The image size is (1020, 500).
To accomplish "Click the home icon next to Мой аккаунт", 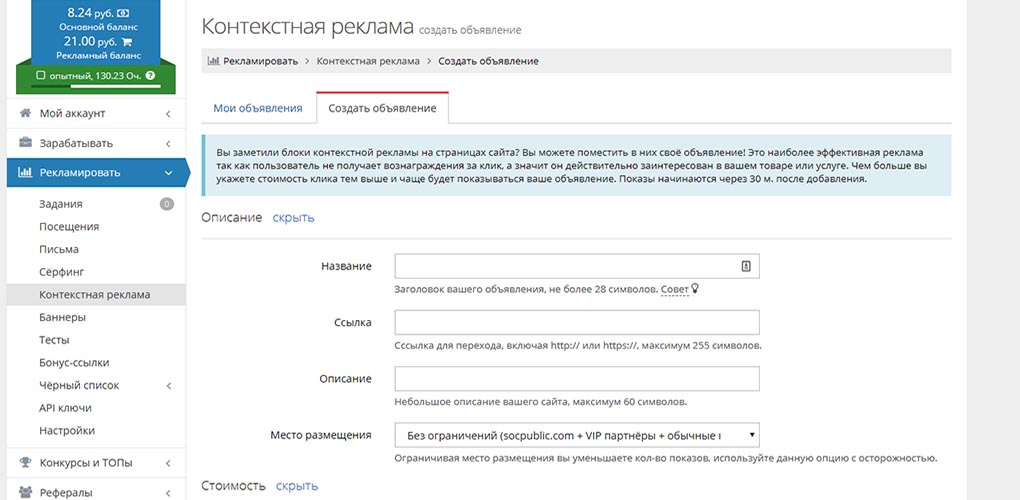I will (x=25, y=113).
